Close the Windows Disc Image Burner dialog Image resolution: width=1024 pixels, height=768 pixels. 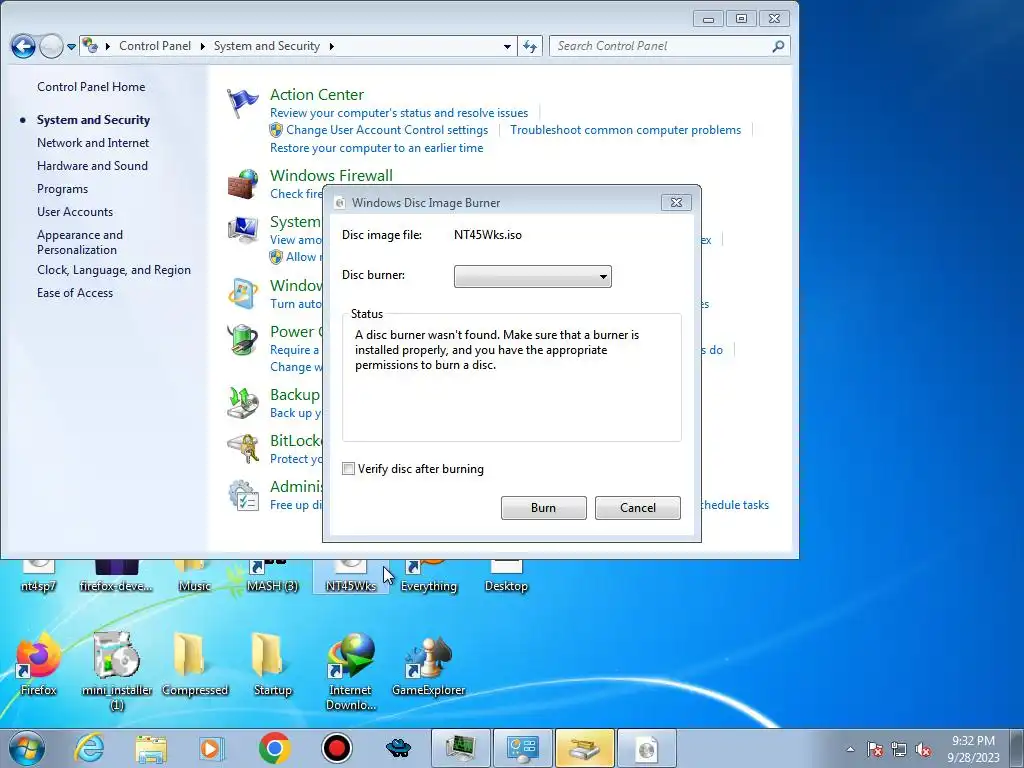coord(676,202)
